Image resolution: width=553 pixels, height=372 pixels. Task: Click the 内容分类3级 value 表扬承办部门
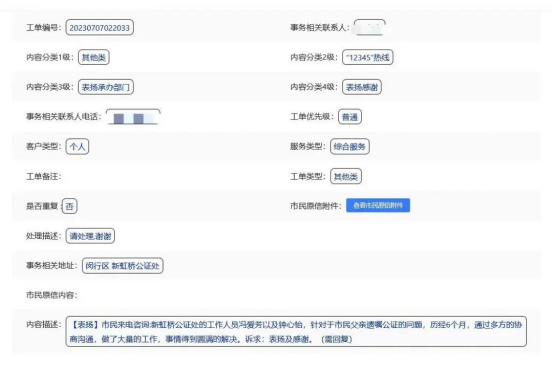[x=106, y=87]
